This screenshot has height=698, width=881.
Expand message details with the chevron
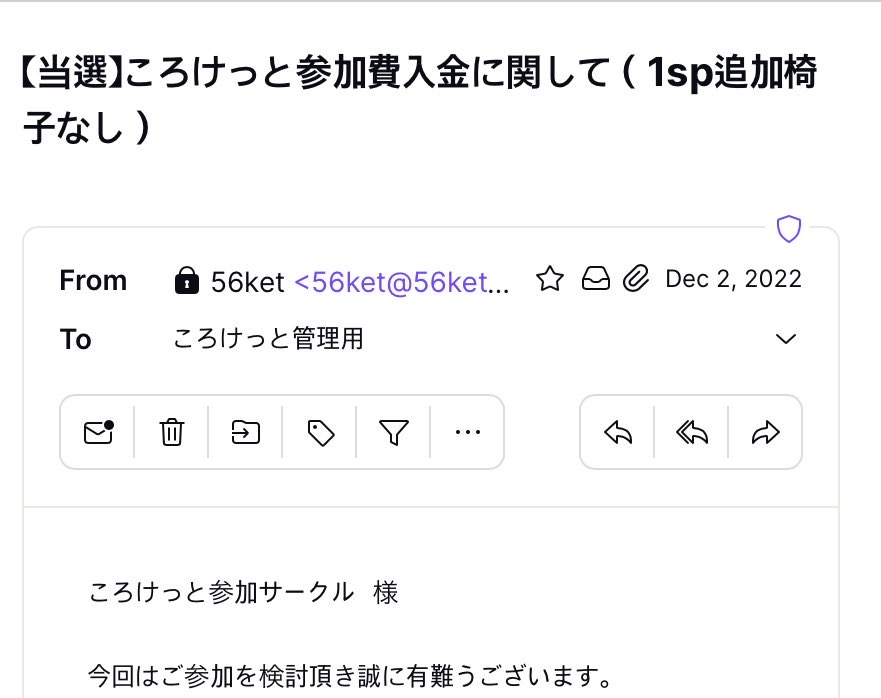[x=787, y=339]
